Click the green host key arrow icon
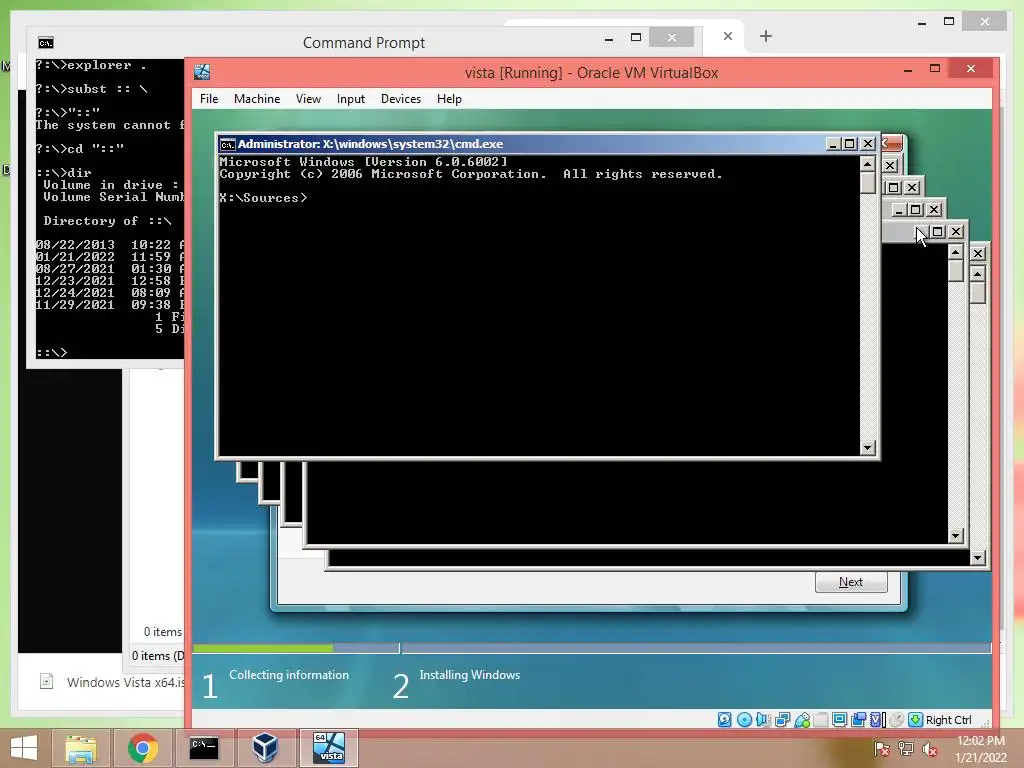 pos(916,720)
